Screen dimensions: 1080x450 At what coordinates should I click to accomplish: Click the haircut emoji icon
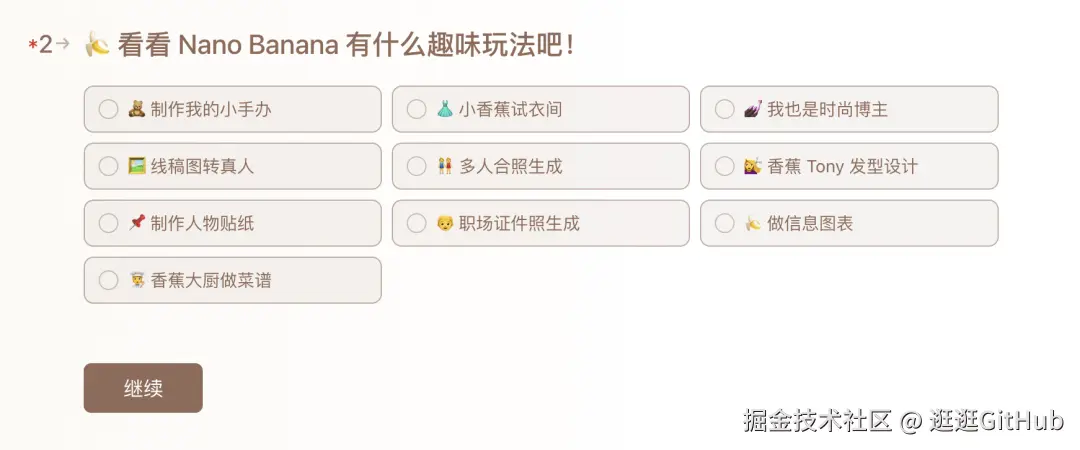tap(753, 167)
